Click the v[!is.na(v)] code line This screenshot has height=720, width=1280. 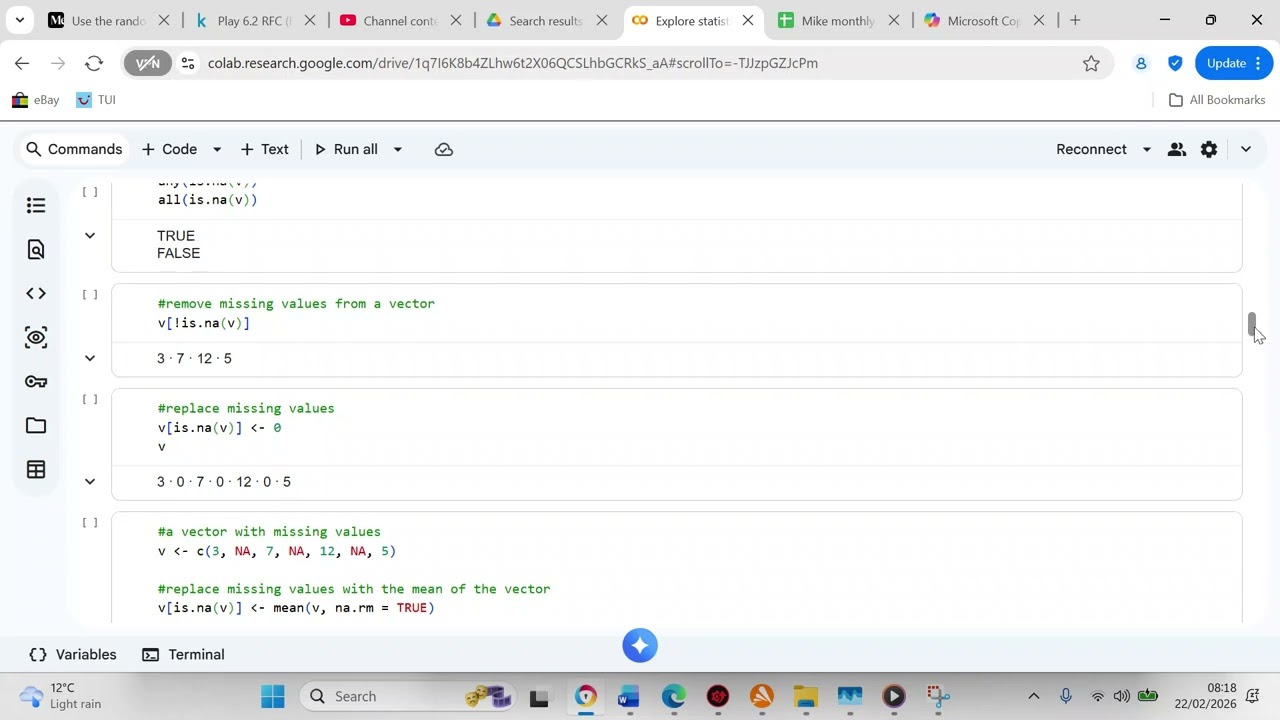[204, 323]
